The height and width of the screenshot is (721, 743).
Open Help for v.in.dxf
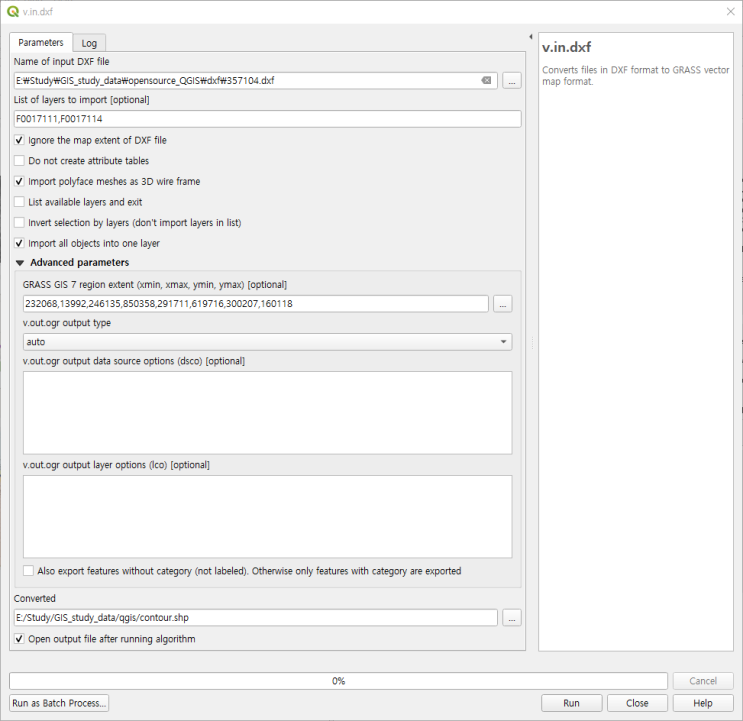[703, 703]
